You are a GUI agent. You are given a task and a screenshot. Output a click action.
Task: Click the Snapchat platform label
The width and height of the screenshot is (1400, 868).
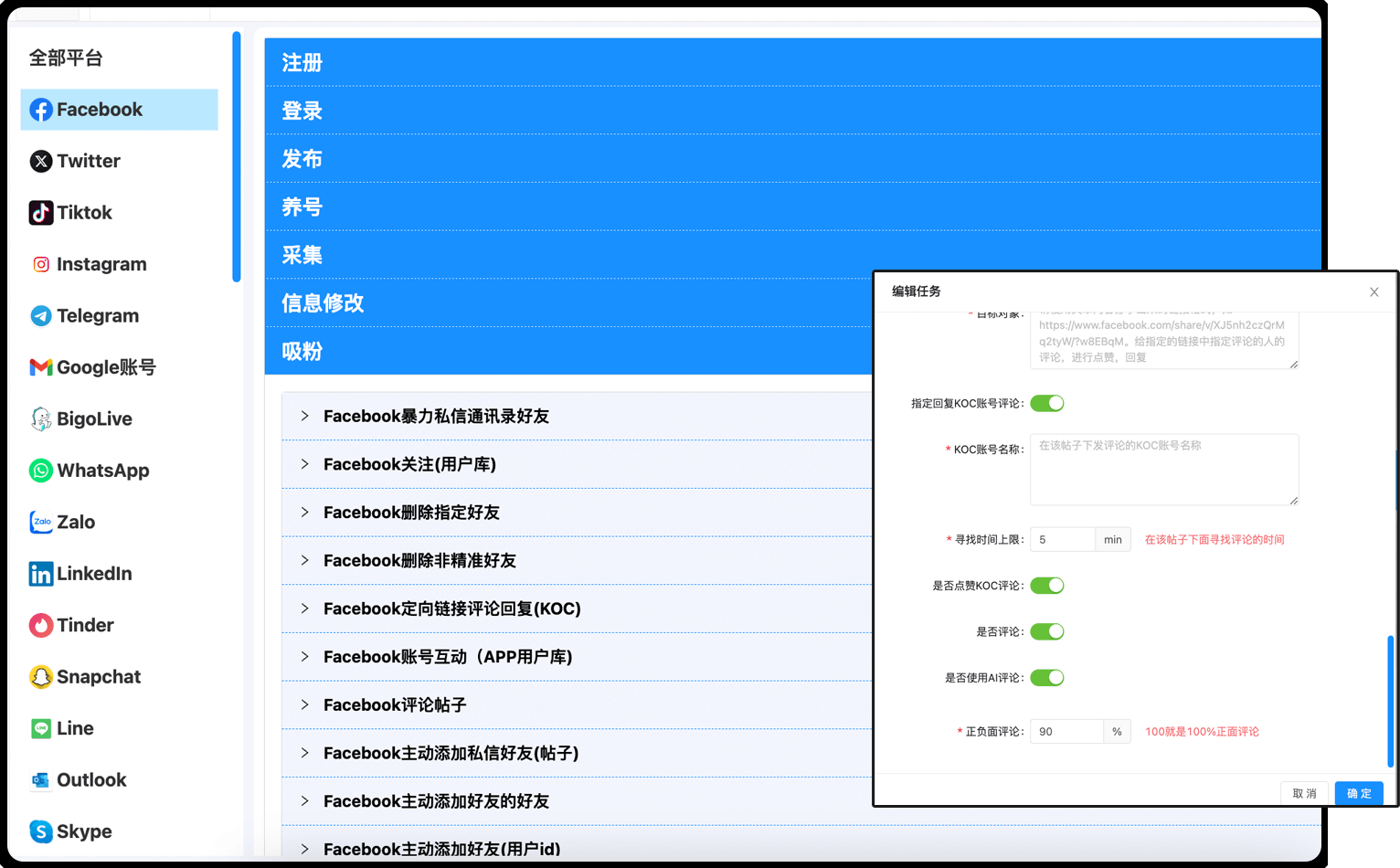99,677
